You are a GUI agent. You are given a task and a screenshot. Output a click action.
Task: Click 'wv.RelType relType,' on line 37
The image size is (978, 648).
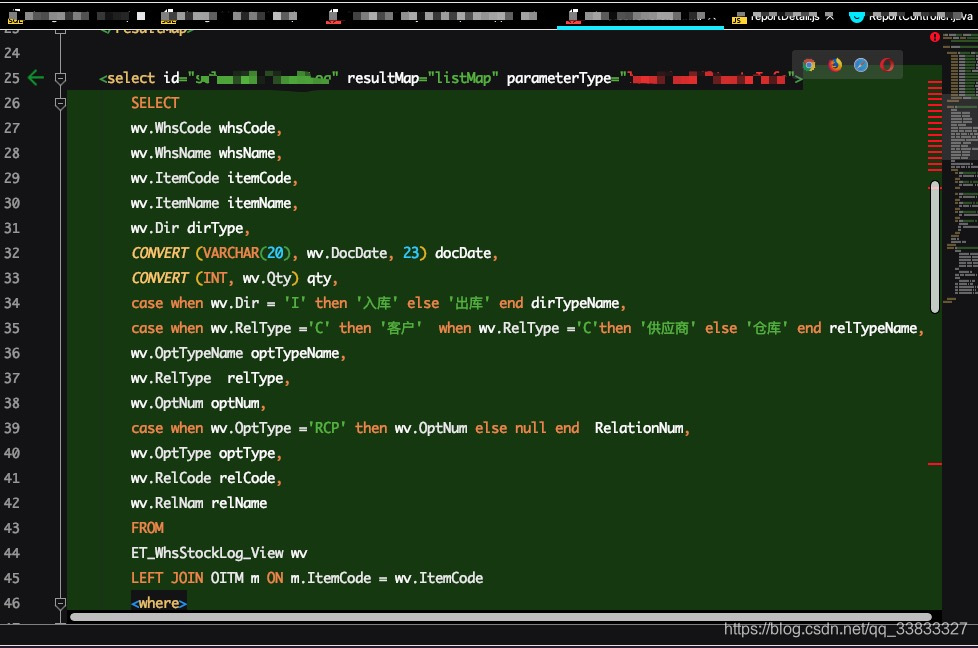pos(210,378)
